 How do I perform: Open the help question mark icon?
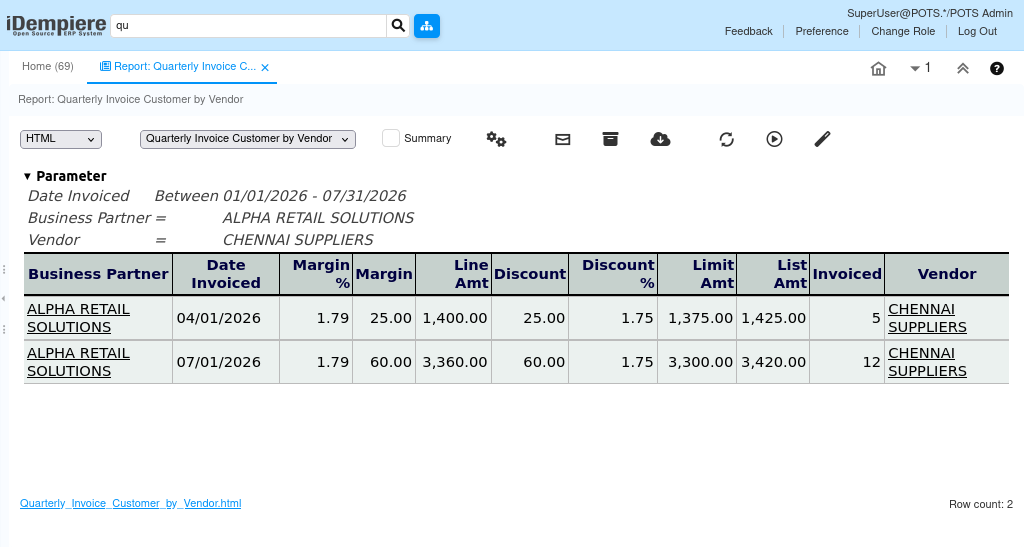997,69
